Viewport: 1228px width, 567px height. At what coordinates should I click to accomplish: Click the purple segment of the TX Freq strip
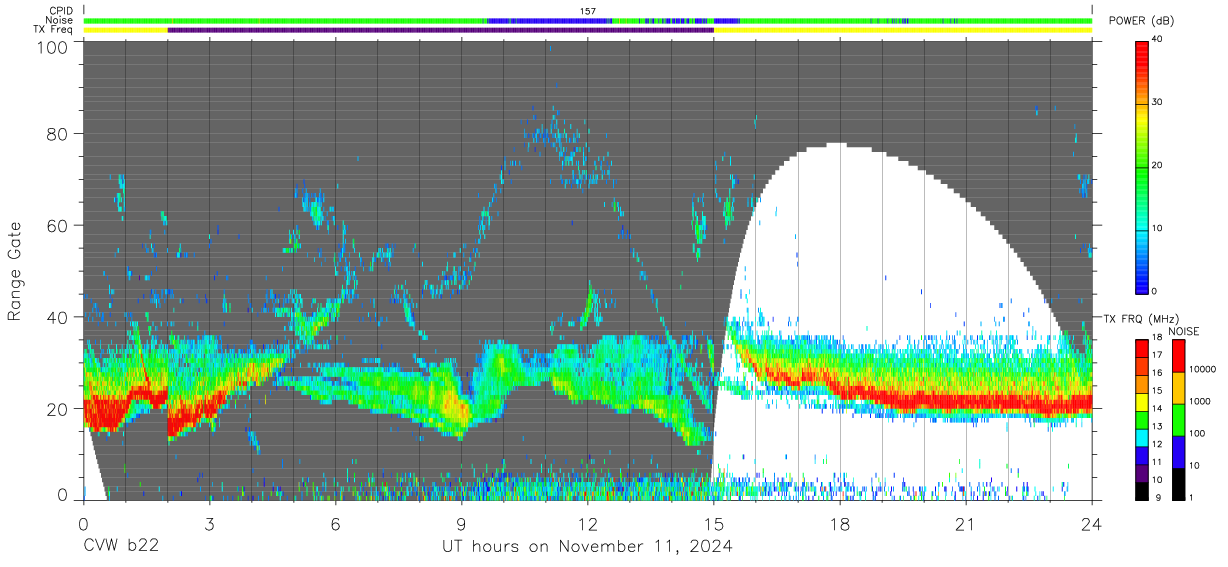point(441,30)
